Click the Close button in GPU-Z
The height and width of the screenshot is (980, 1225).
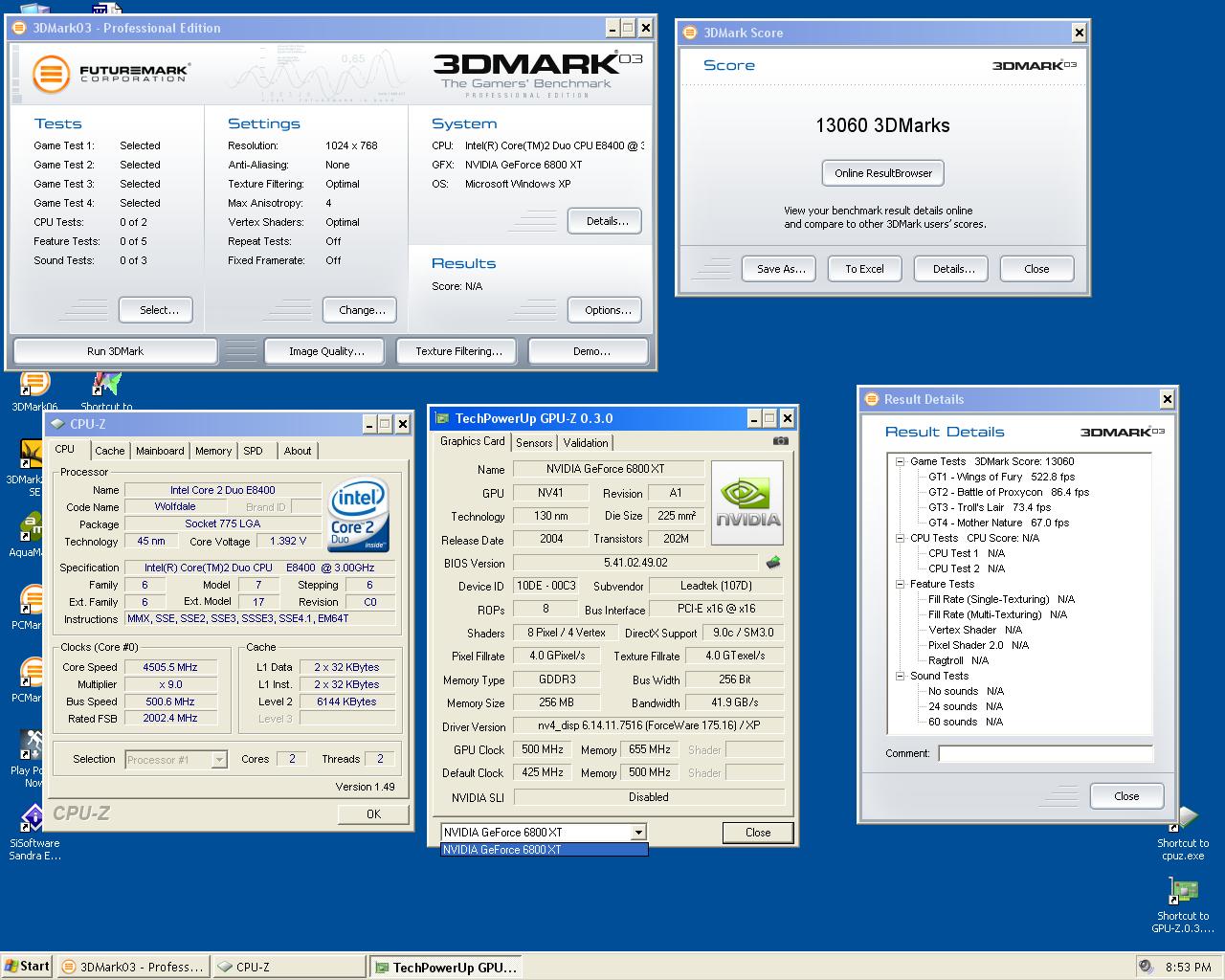tap(758, 833)
